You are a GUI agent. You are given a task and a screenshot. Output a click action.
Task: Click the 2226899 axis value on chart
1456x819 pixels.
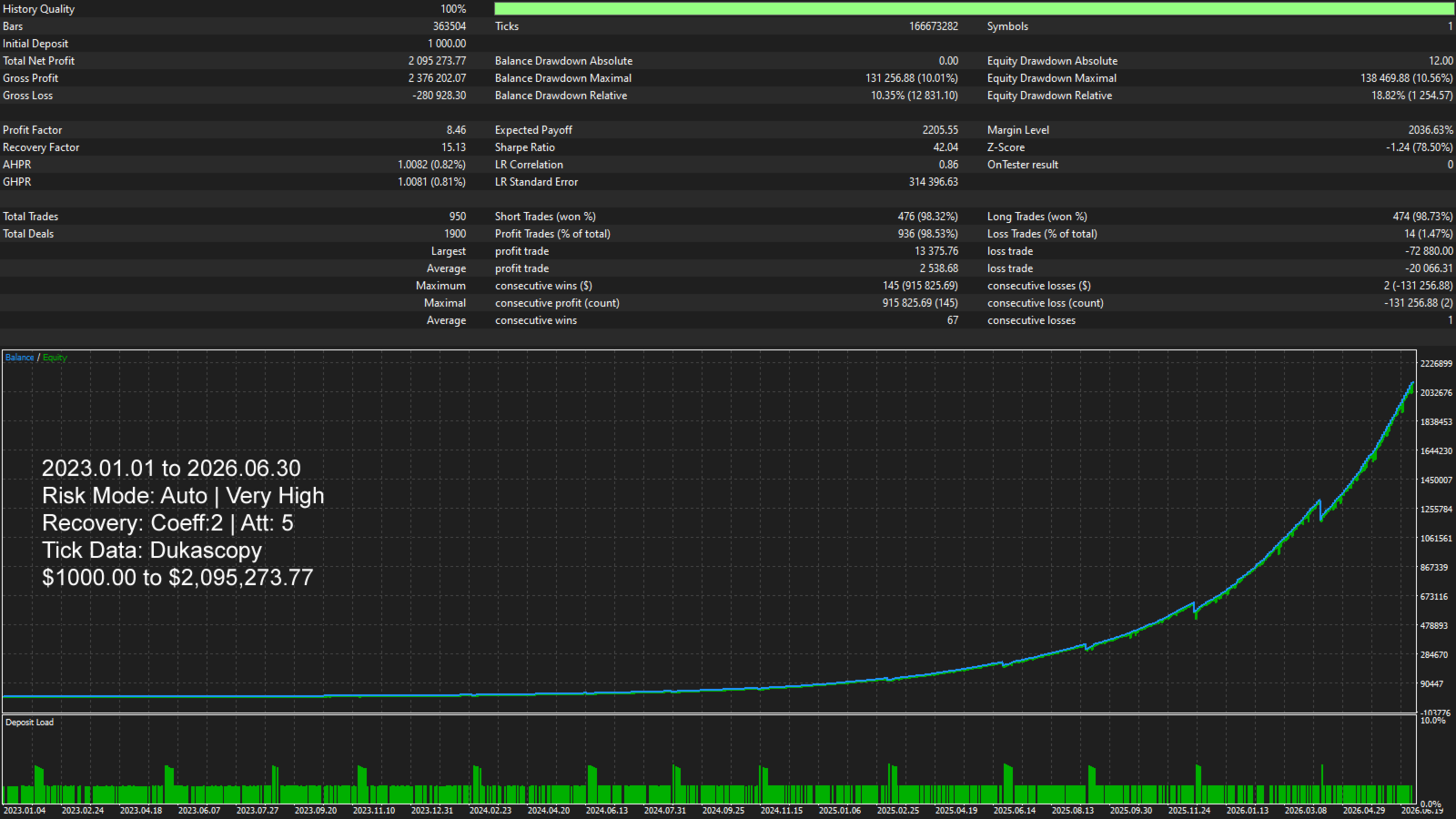(x=1436, y=364)
